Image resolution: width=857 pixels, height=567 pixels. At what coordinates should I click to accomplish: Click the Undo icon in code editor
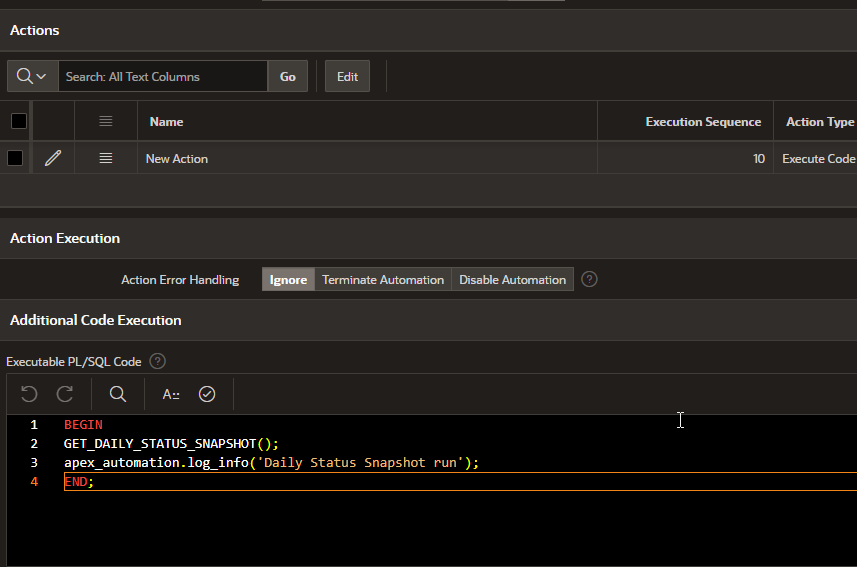coord(29,394)
